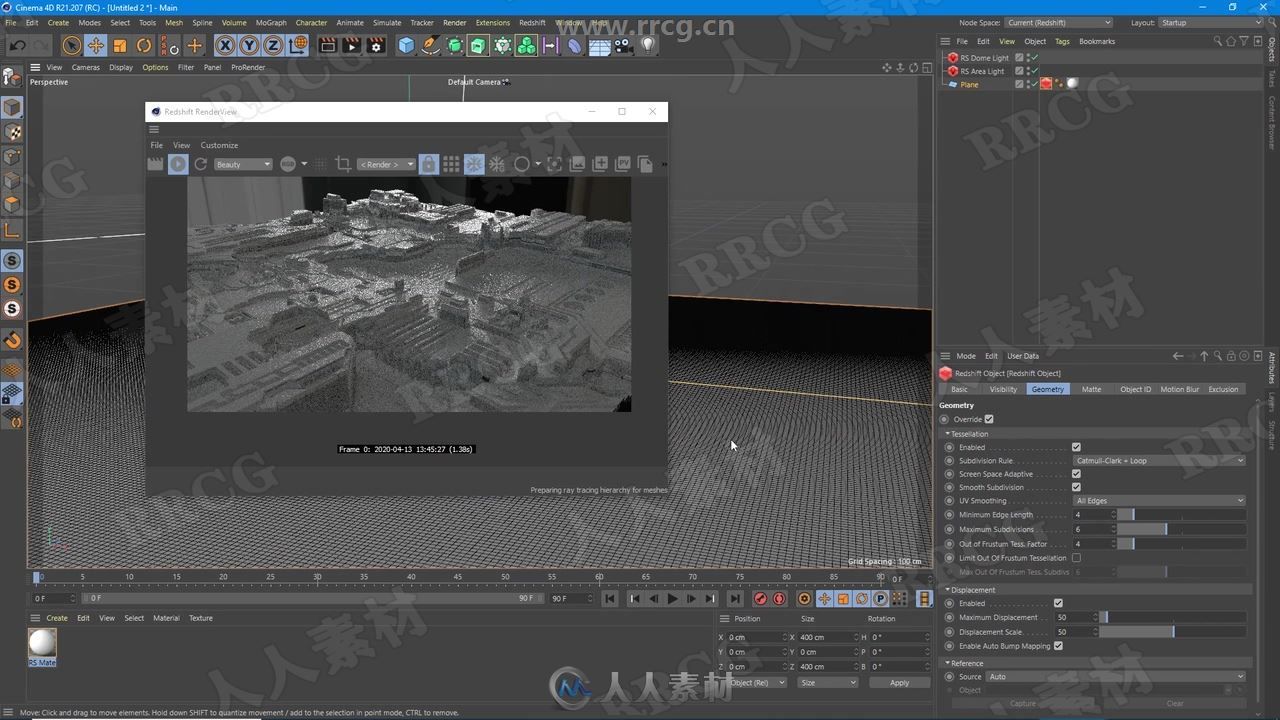
Task: Click the Apply button in coordinates panel
Action: coord(899,683)
